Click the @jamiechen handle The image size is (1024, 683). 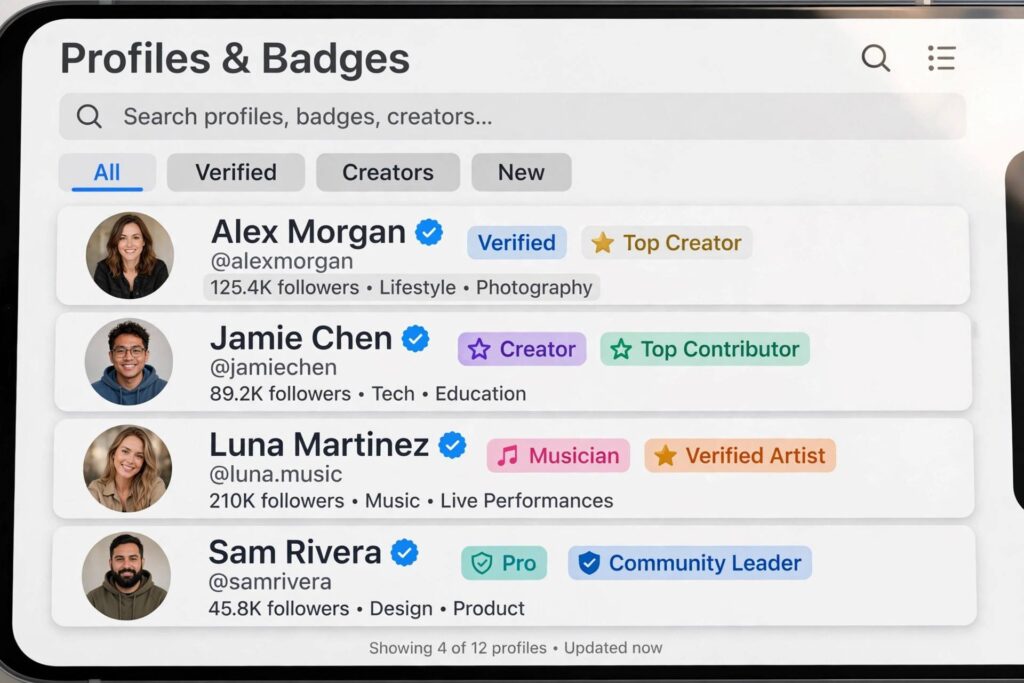(x=273, y=368)
